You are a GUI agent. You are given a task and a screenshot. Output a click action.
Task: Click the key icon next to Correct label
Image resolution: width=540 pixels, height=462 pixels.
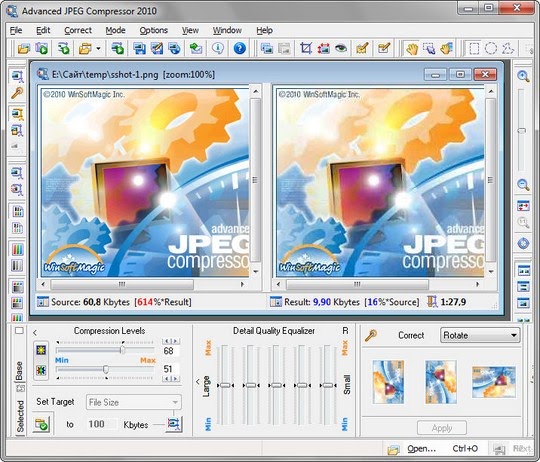click(x=371, y=335)
